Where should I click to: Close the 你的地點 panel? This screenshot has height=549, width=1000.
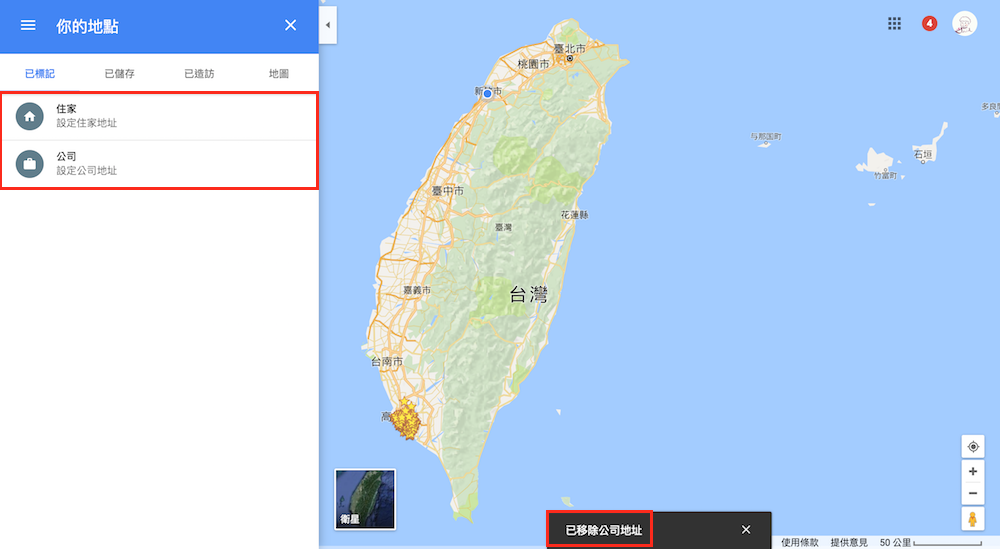[x=290, y=26]
